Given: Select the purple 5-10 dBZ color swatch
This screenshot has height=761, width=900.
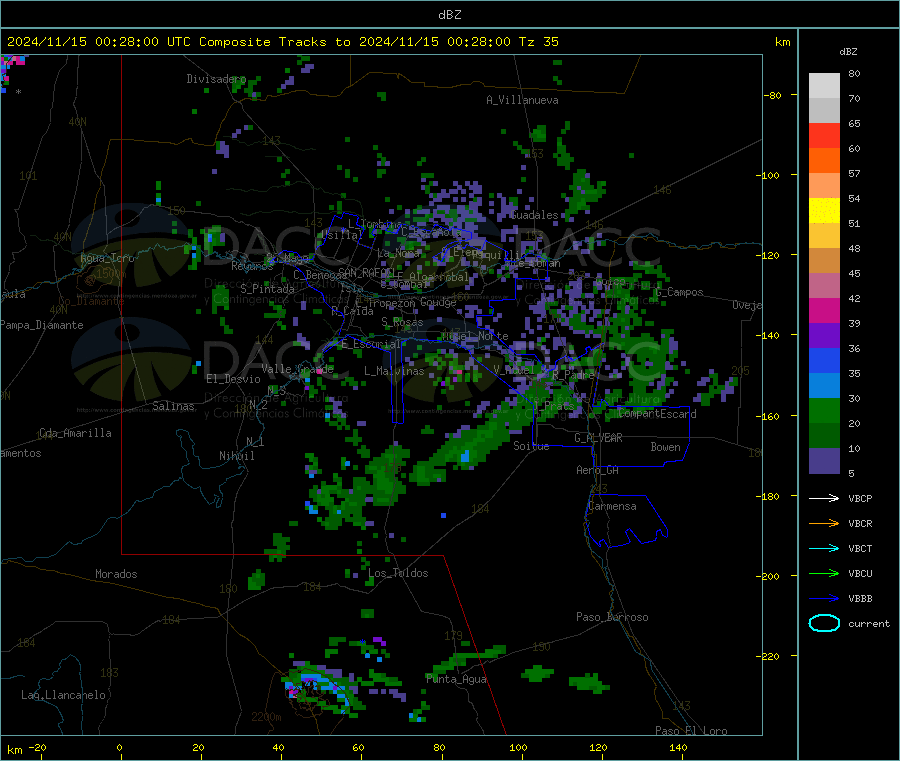Looking at the screenshot, I should 824,460.
